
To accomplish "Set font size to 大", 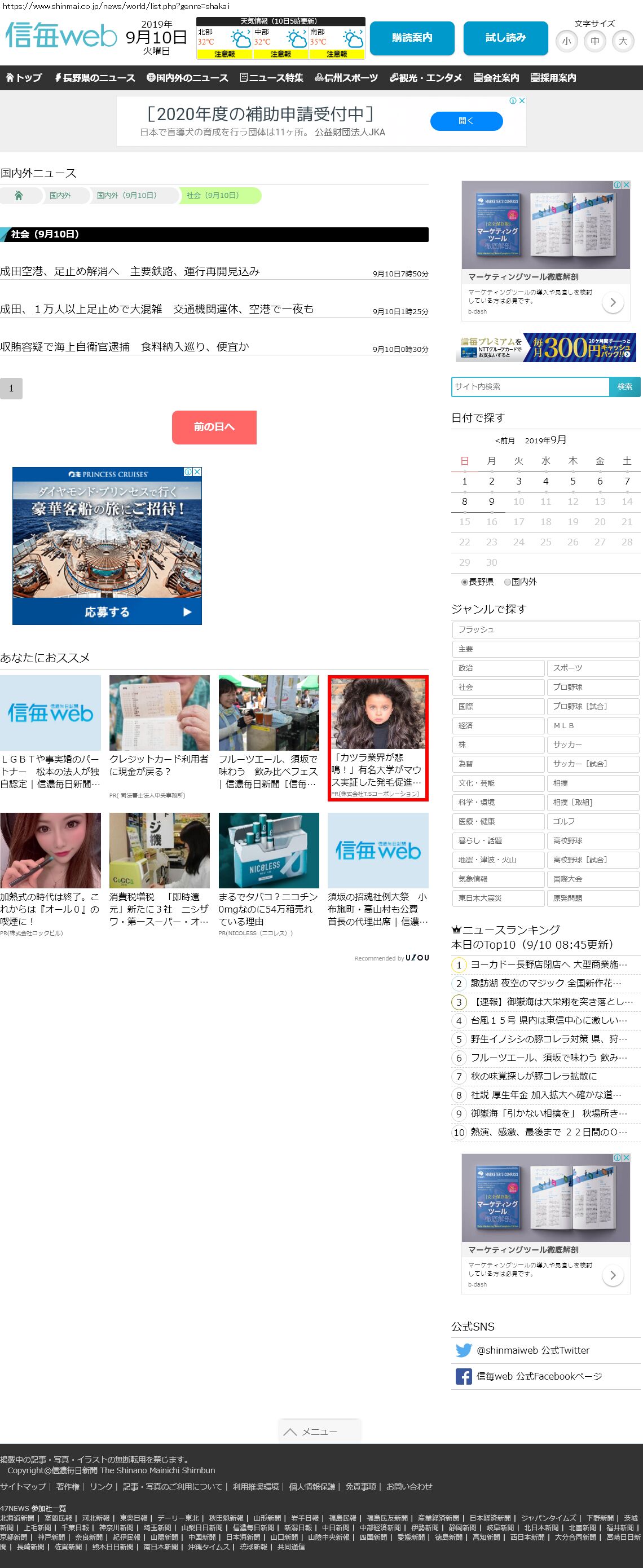I will point(623,41).
